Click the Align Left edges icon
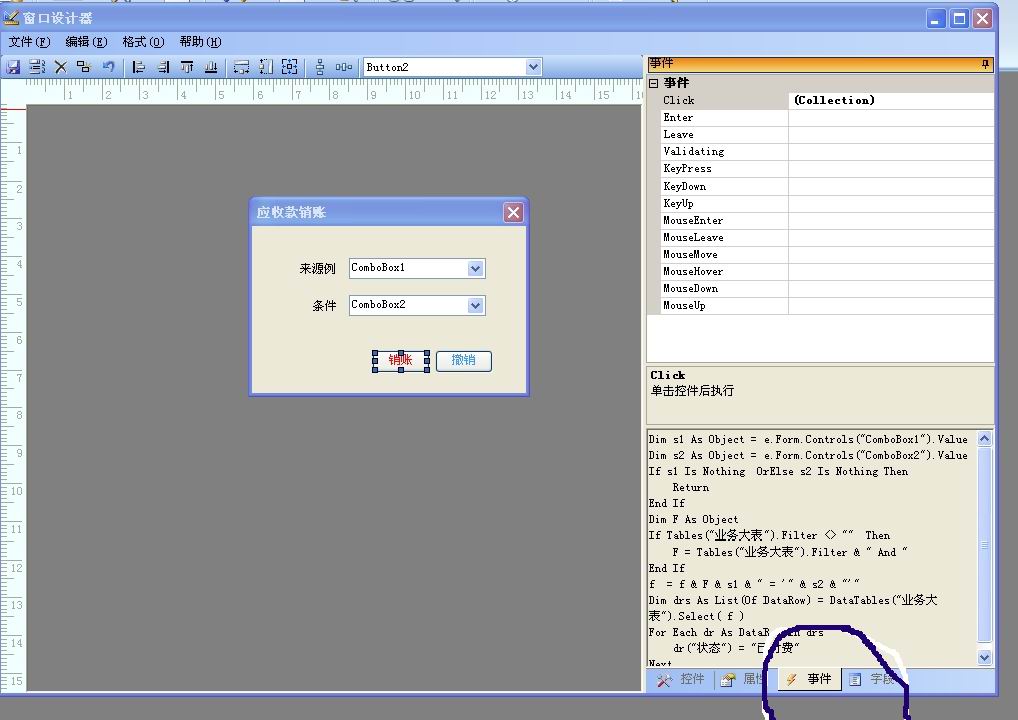The image size is (1018, 720). tap(139, 67)
